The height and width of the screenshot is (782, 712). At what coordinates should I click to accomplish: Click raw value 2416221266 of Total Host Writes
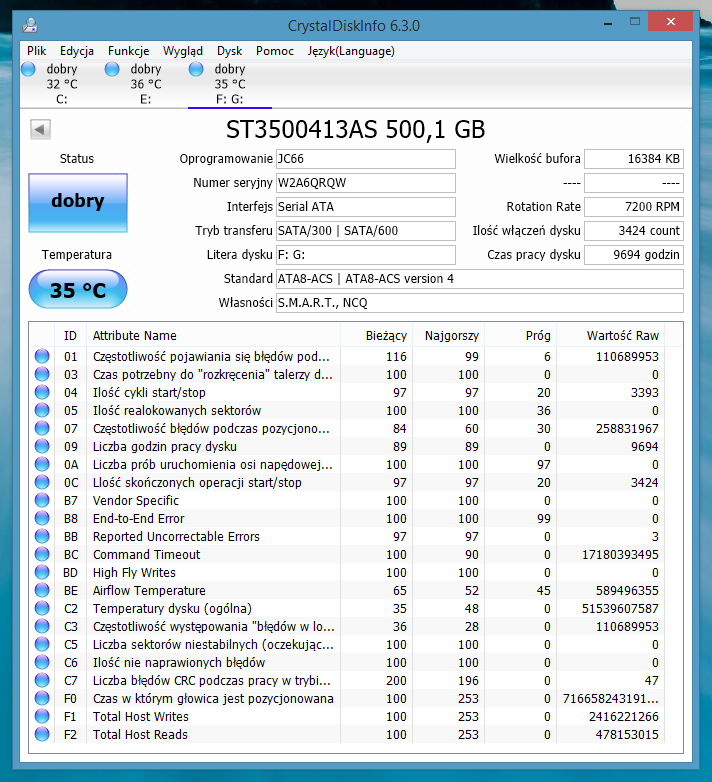[623, 716]
